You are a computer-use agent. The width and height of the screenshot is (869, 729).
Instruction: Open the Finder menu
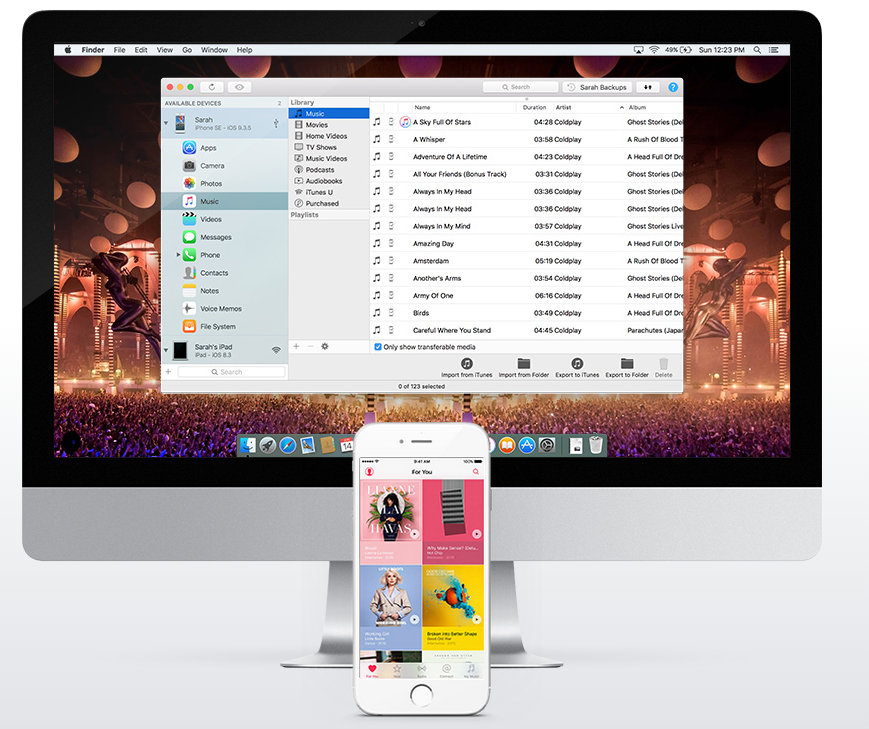tap(93, 50)
